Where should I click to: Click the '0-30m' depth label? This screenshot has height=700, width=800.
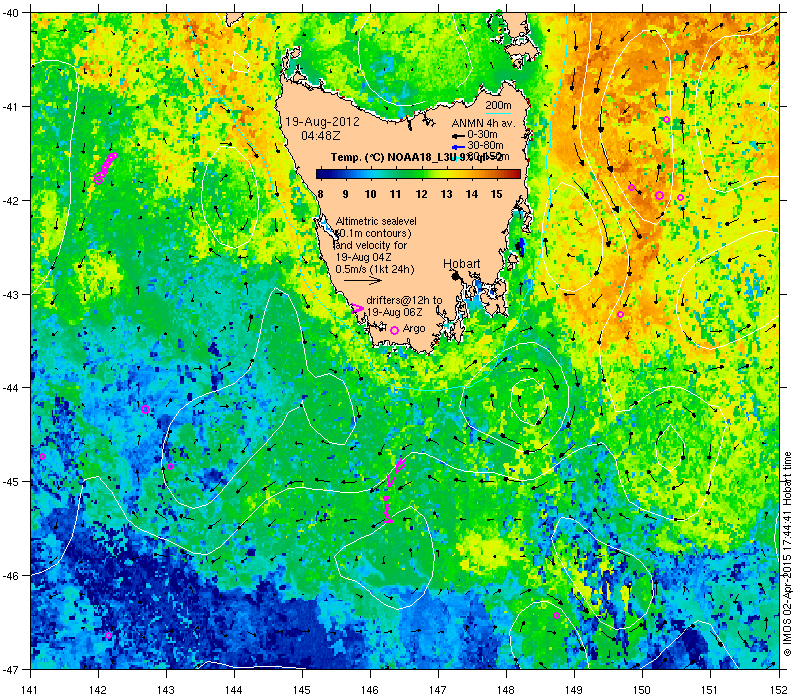point(482,134)
